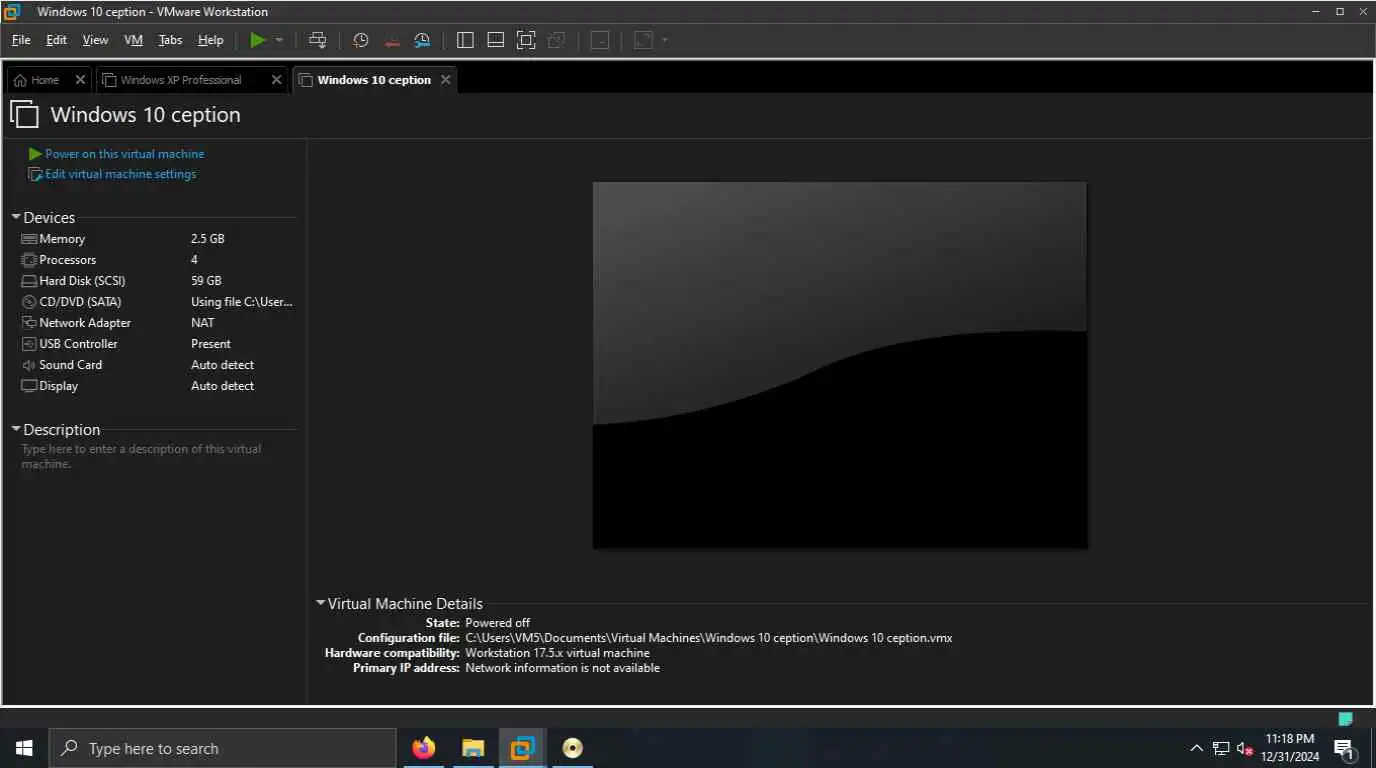Click the Hard Disk (SCSI) device icon
Viewport: 1376px width, 768px height.
29,281
